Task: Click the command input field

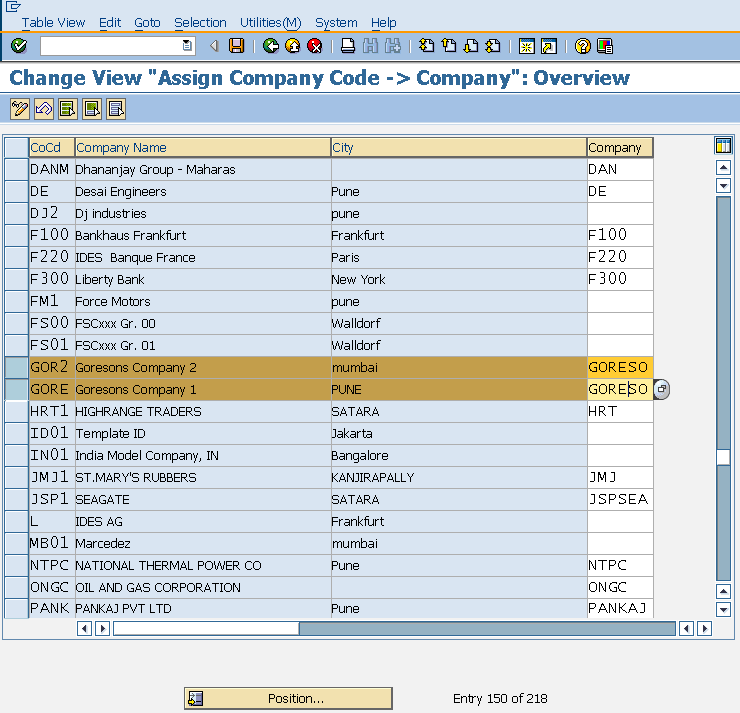Action: point(111,46)
